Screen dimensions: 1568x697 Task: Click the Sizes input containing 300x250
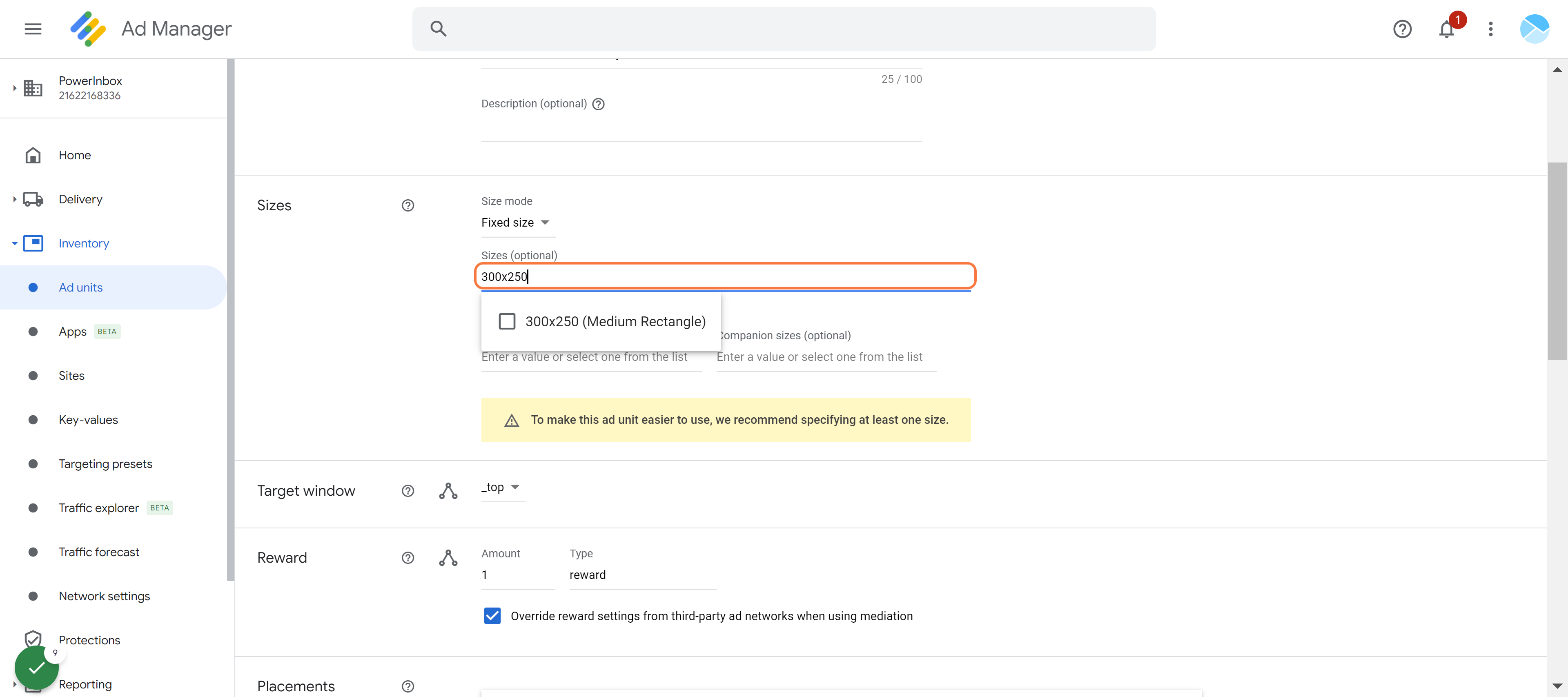point(726,277)
